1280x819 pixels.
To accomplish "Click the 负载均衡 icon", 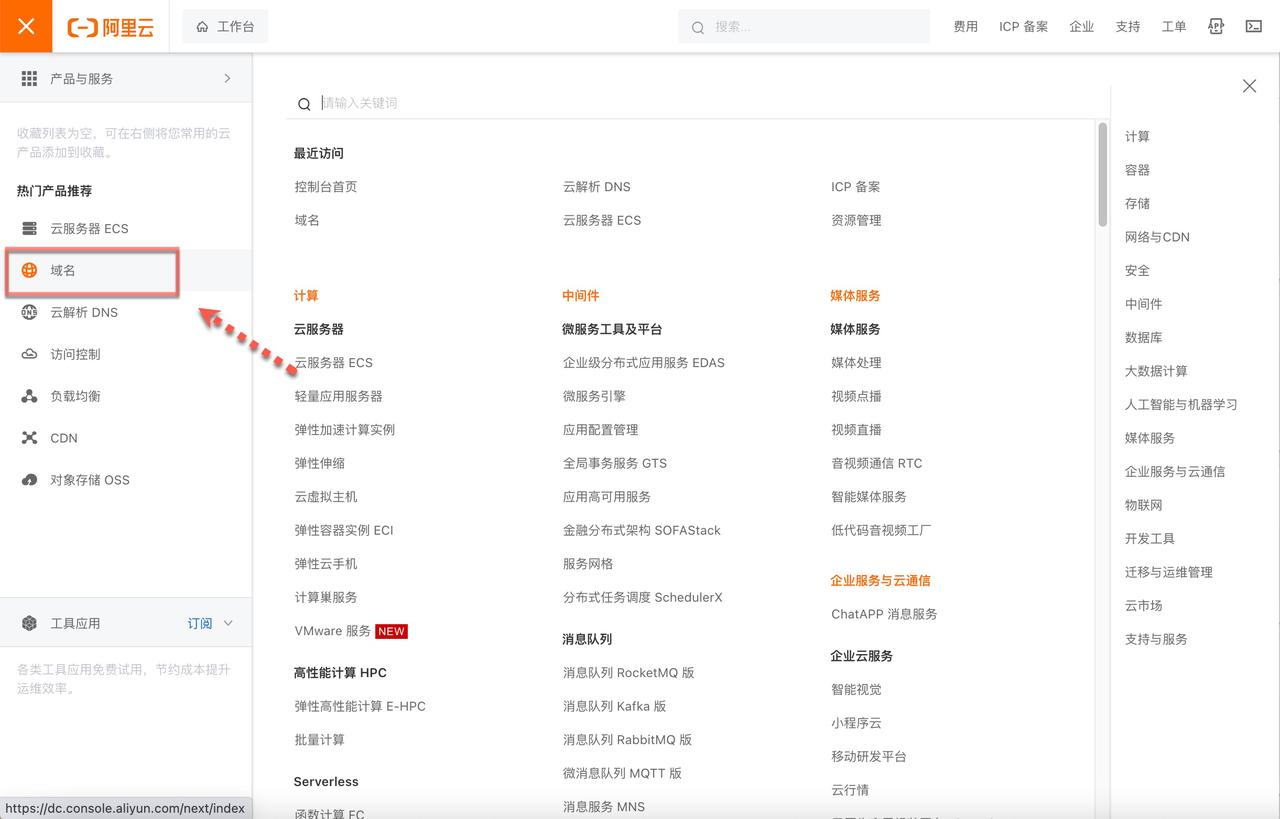I will click(x=29, y=396).
